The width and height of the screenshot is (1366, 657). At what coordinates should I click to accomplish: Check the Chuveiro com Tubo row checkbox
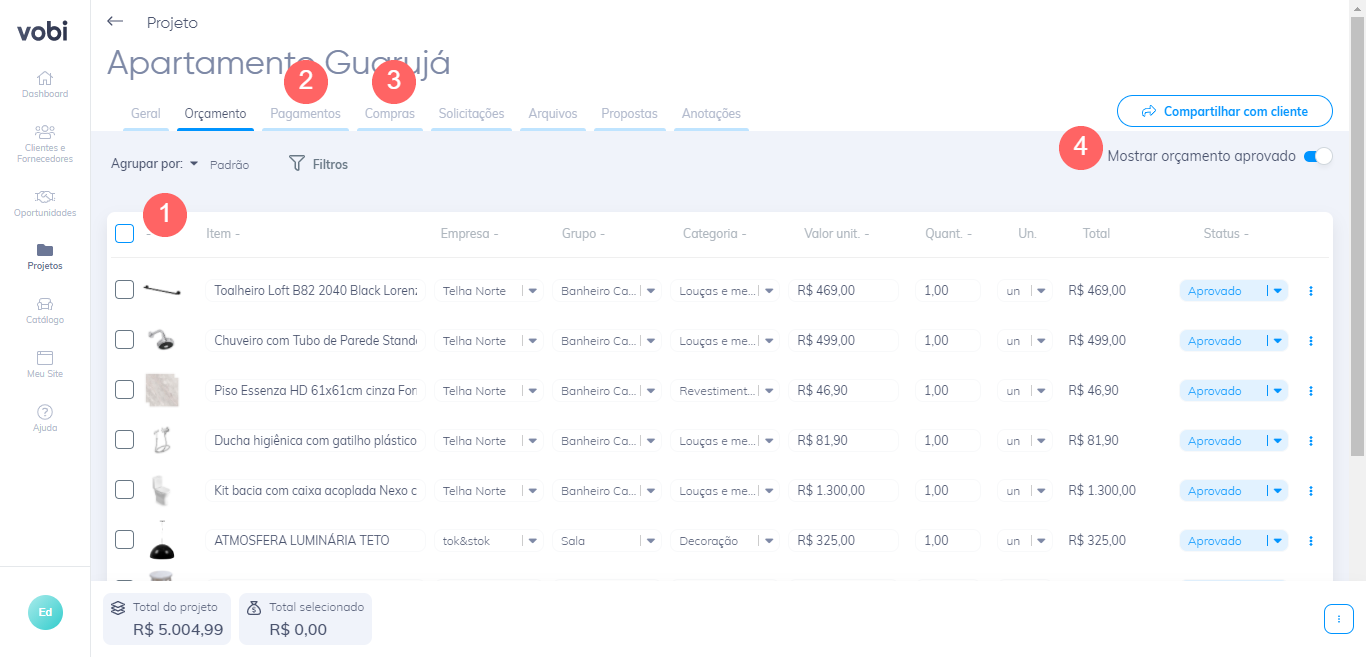tap(124, 340)
